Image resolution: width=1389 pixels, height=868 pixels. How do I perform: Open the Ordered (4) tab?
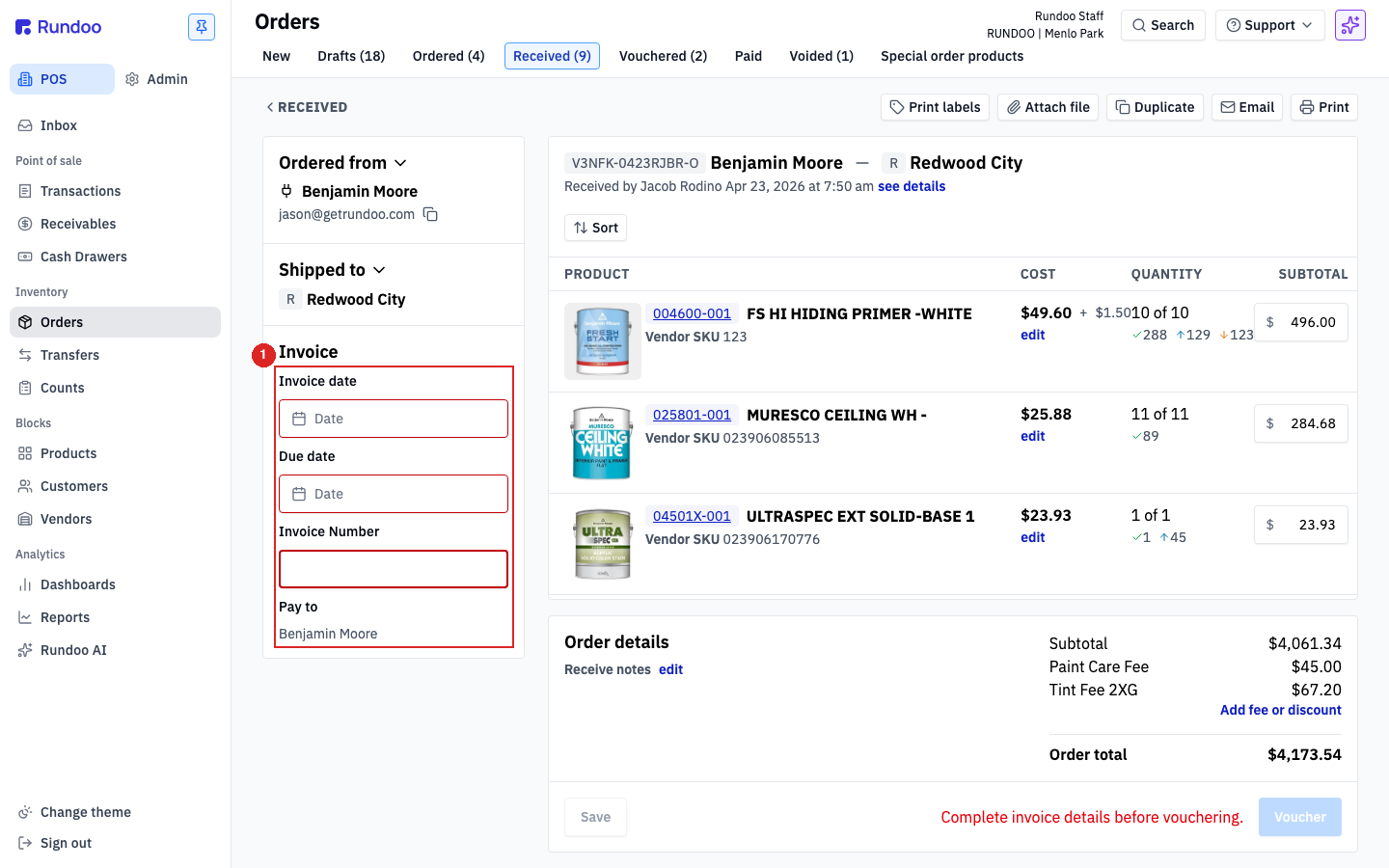coord(449,56)
